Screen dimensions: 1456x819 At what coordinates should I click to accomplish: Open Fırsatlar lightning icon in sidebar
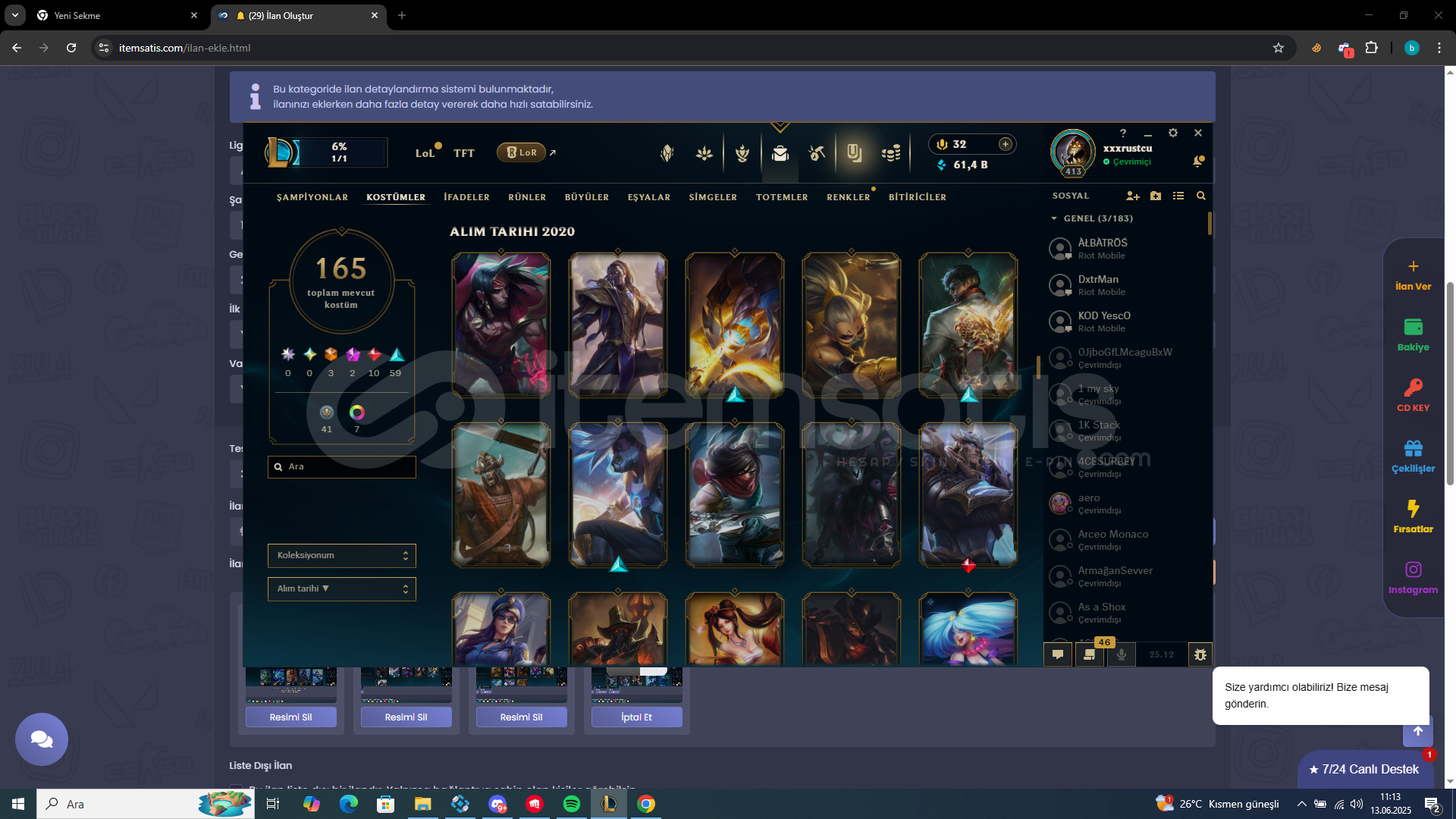(x=1414, y=516)
